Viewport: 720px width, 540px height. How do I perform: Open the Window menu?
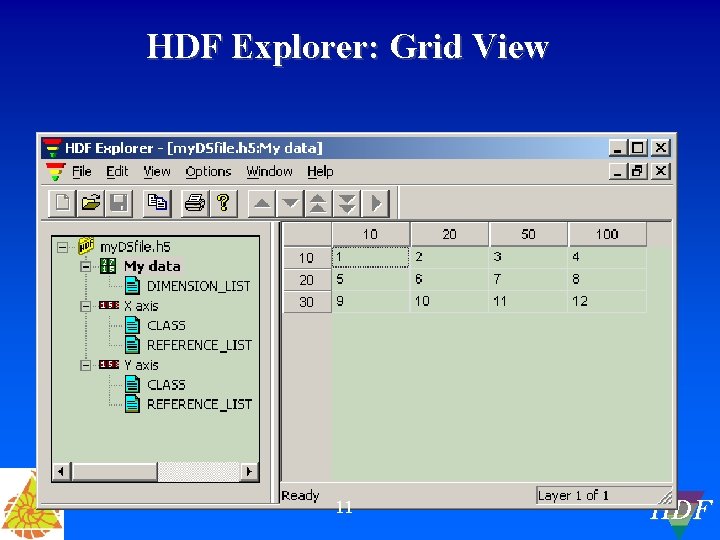[x=269, y=172]
